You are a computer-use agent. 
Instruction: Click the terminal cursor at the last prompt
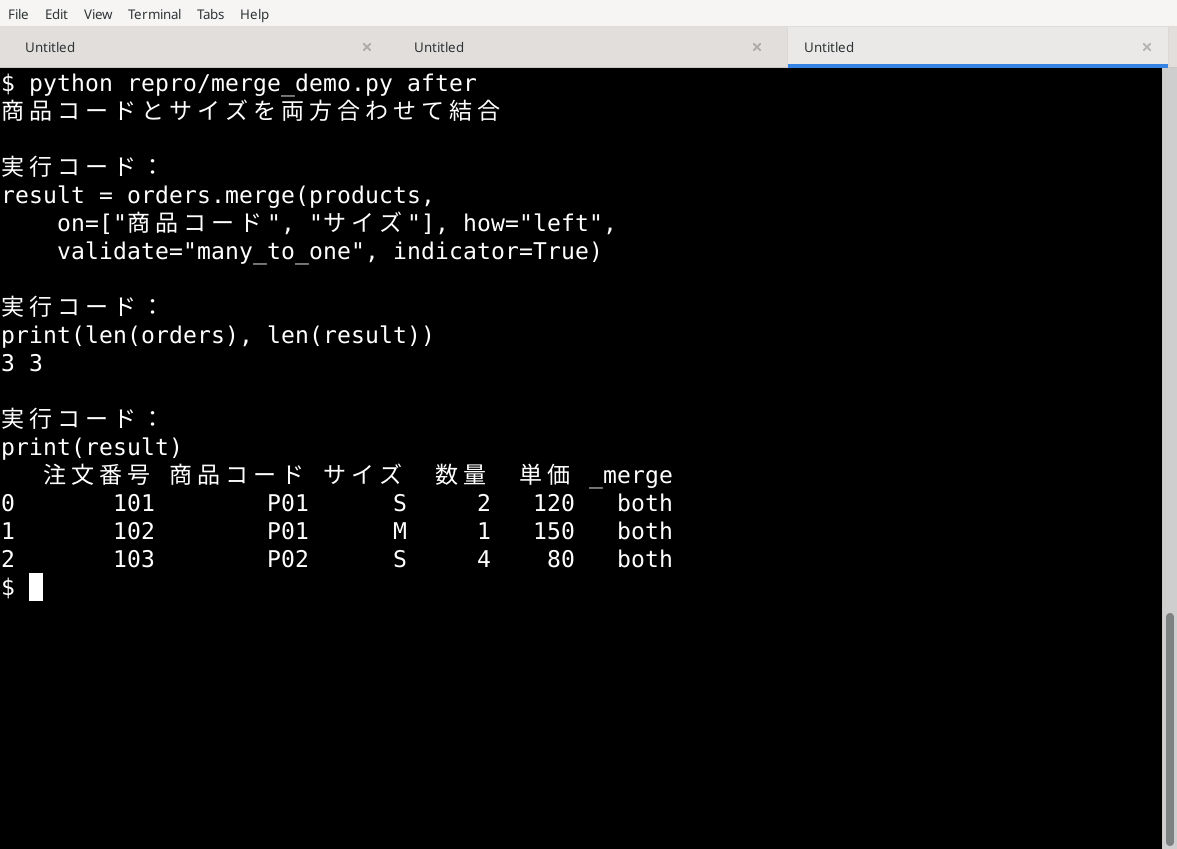(36, 587)
